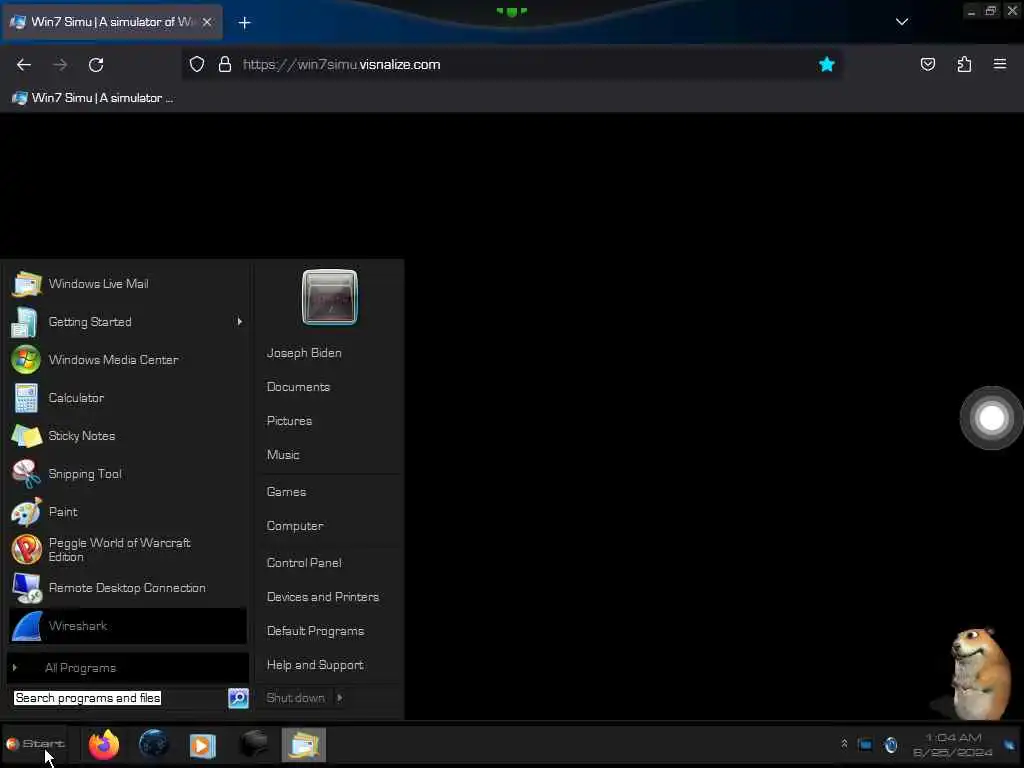Launch Windows Media Center icon
Viewport: 1024px width, 768px height.
coord(26,360)
